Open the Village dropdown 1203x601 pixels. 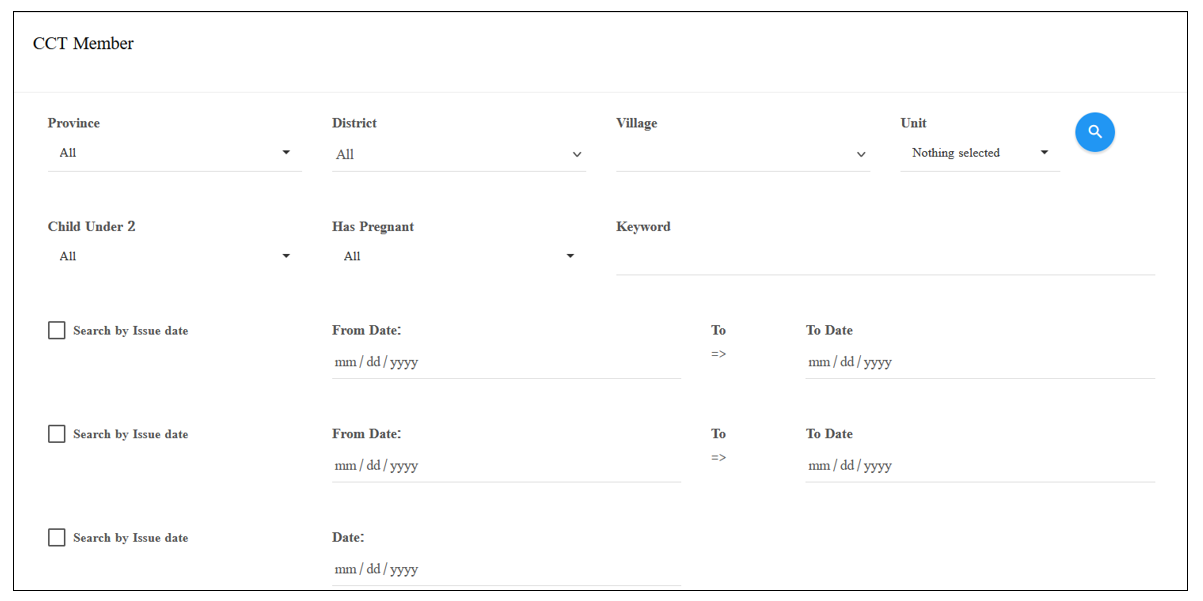pyautogui.click(x=743, y=154)
